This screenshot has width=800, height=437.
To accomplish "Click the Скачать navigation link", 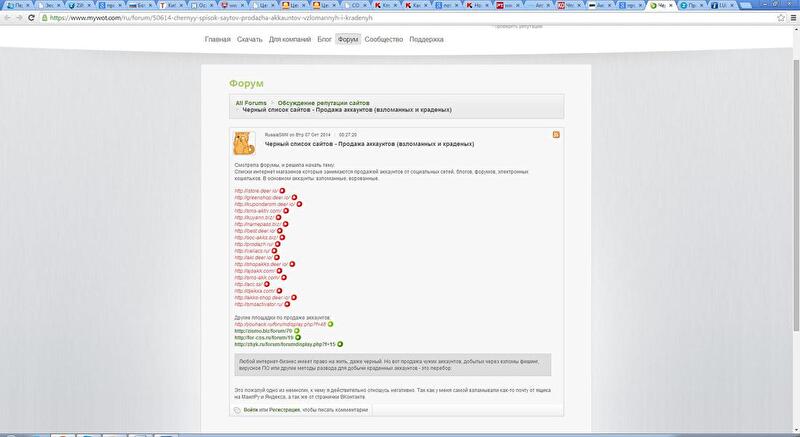I will (x=250, y=39).
